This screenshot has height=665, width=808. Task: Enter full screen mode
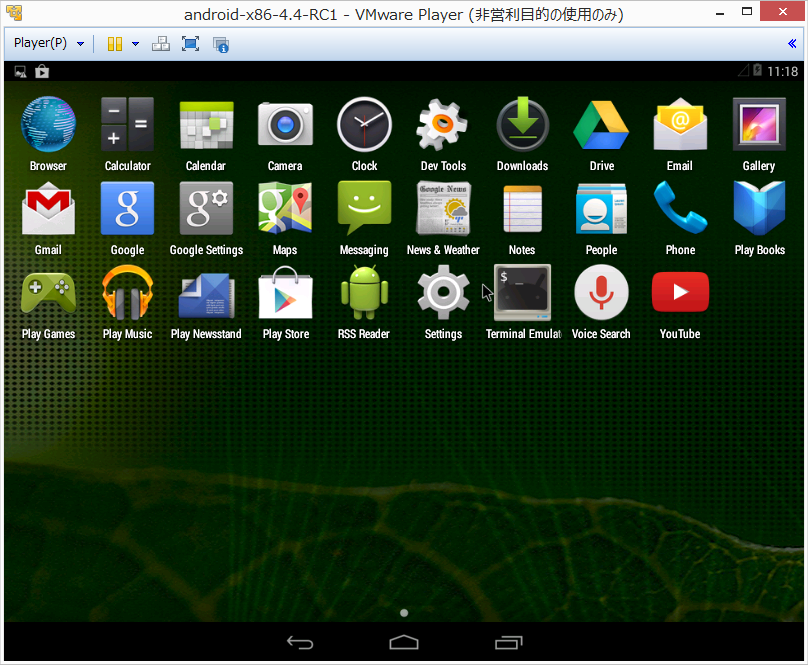[191, 44]
